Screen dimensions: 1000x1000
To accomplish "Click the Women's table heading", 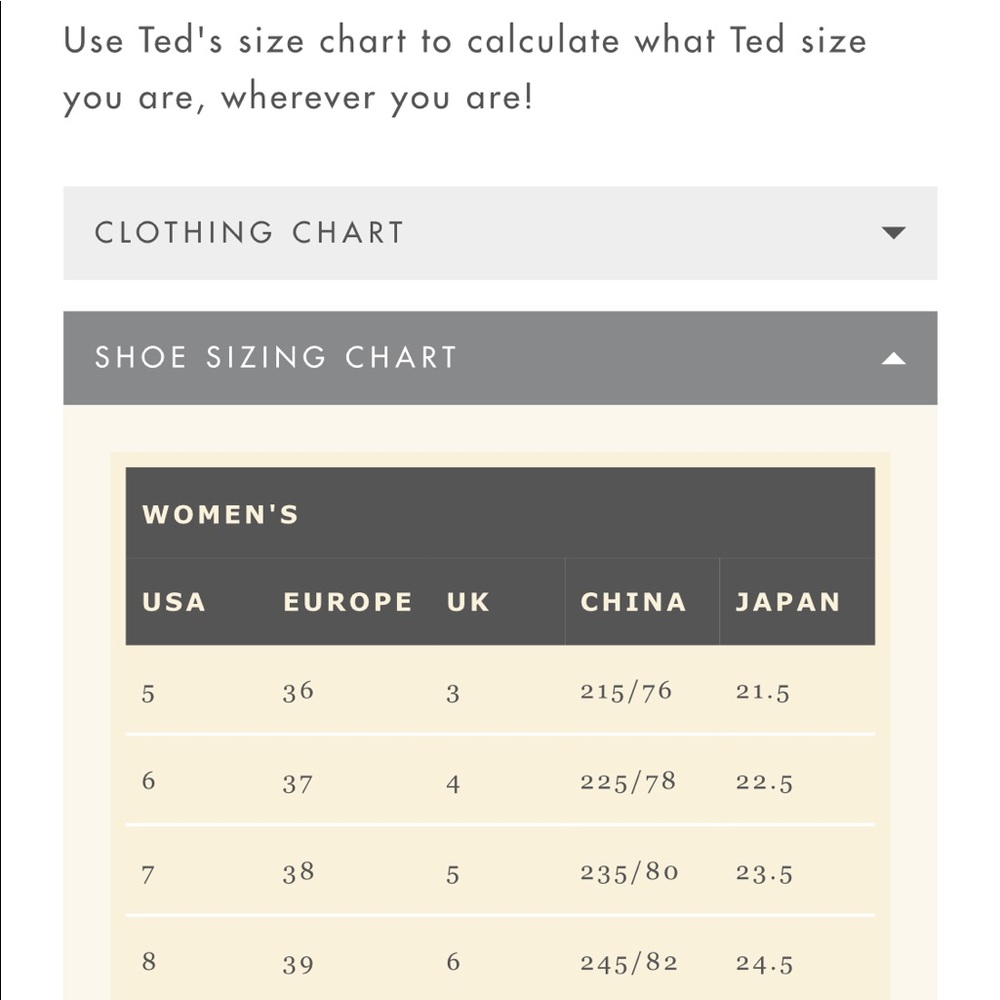I will (221, 514).
